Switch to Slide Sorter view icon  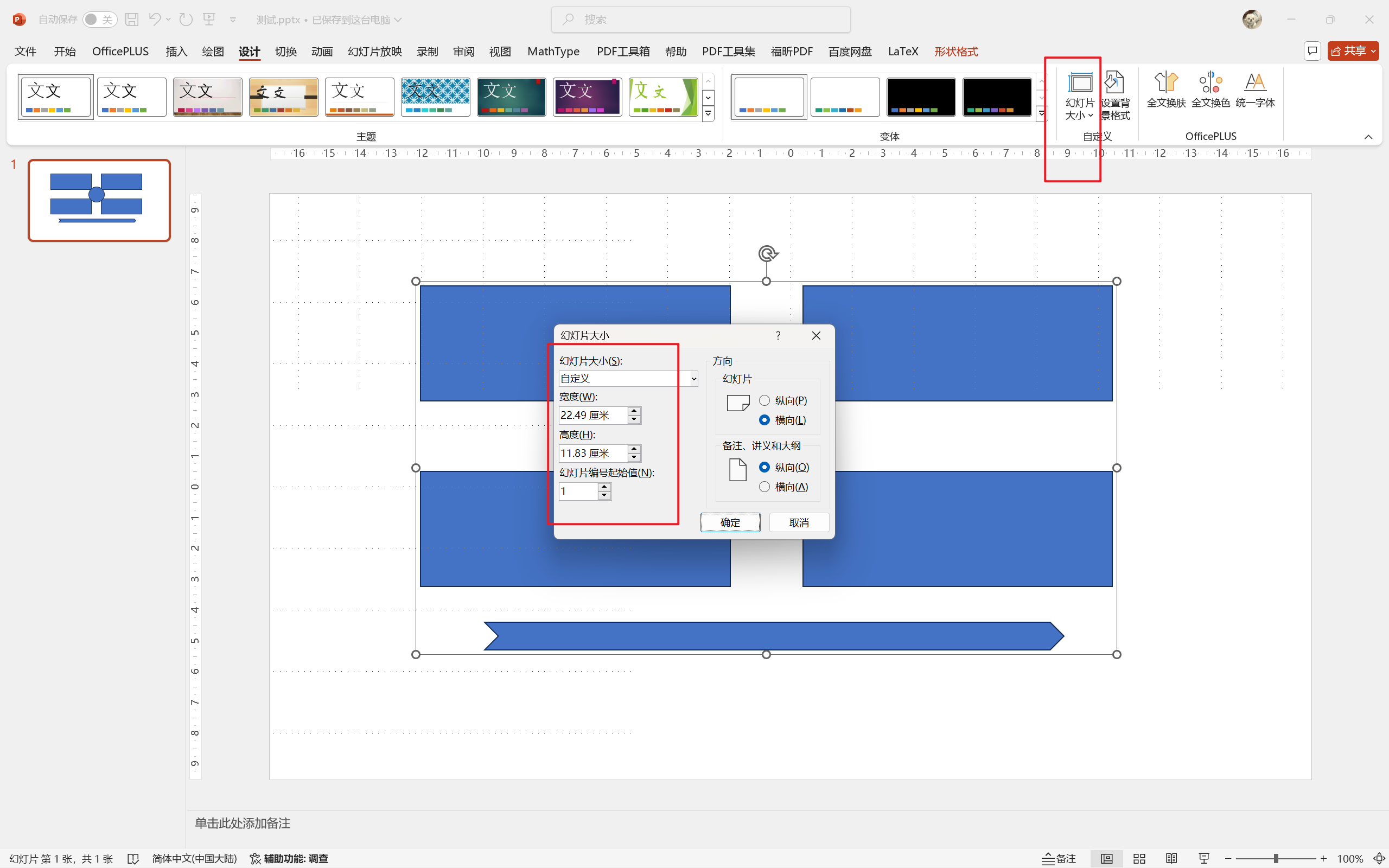[x=1139, y=858]
